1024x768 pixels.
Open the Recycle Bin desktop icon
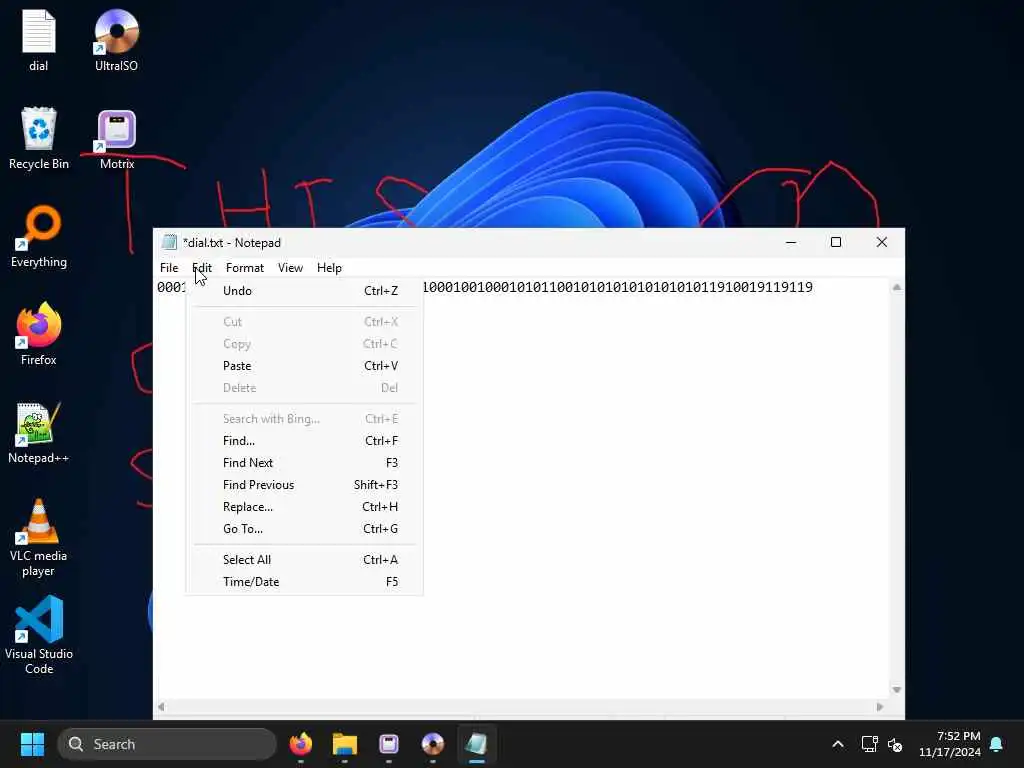tap(39, 138)
